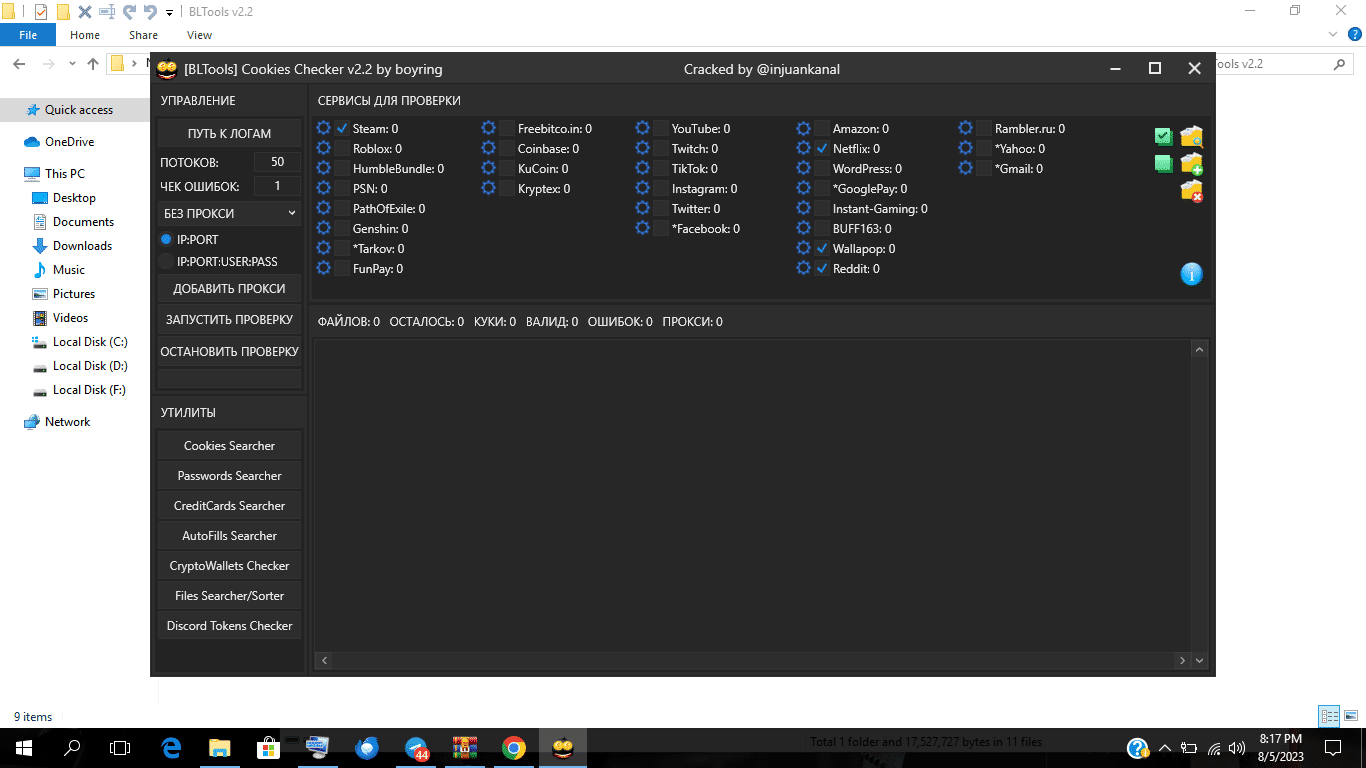
Task: Click the ЧЕК ОШИБОК input field
Action: [277, 186]
